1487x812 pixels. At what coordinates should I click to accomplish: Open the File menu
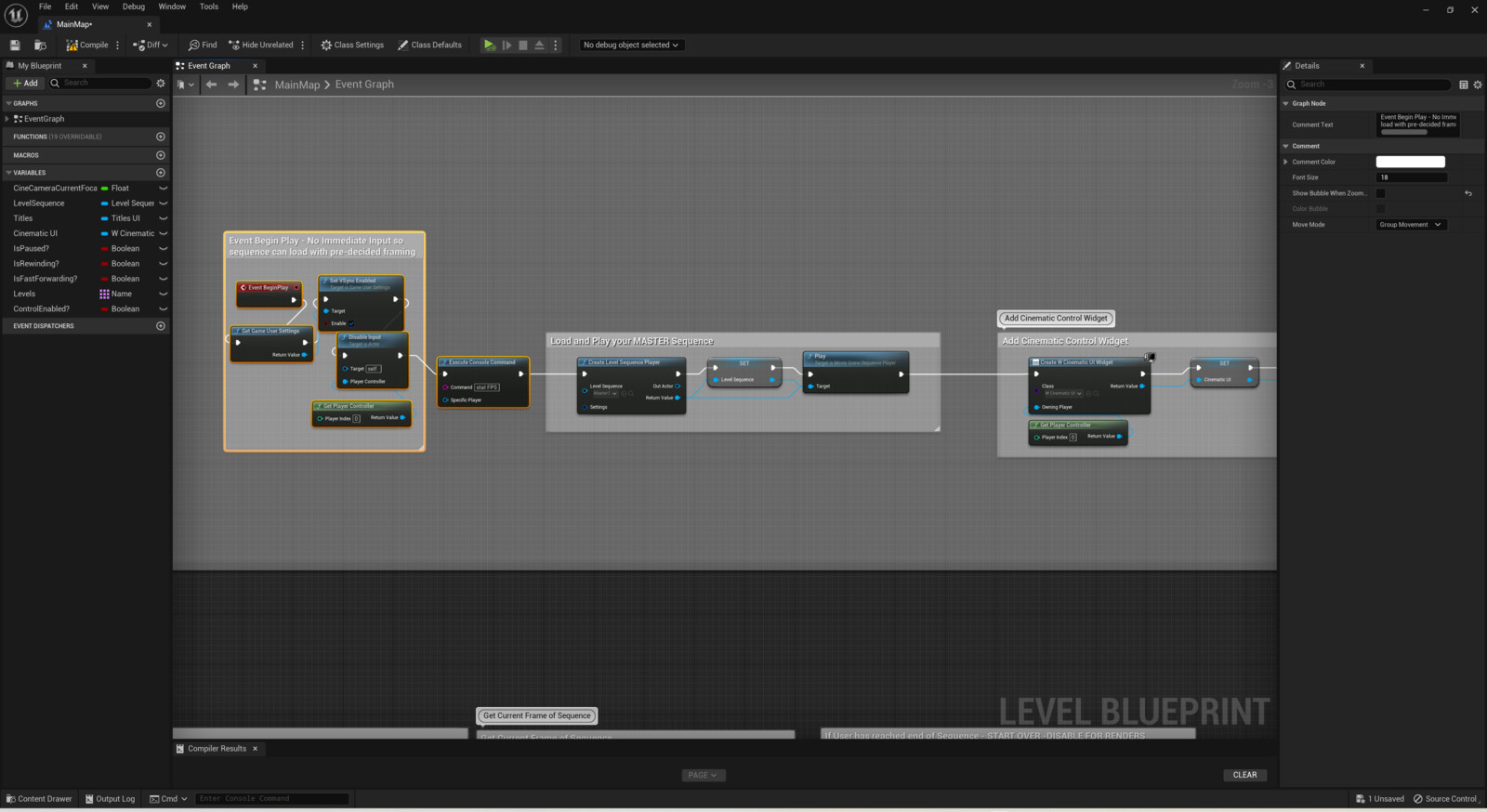(x=45, y=7)
